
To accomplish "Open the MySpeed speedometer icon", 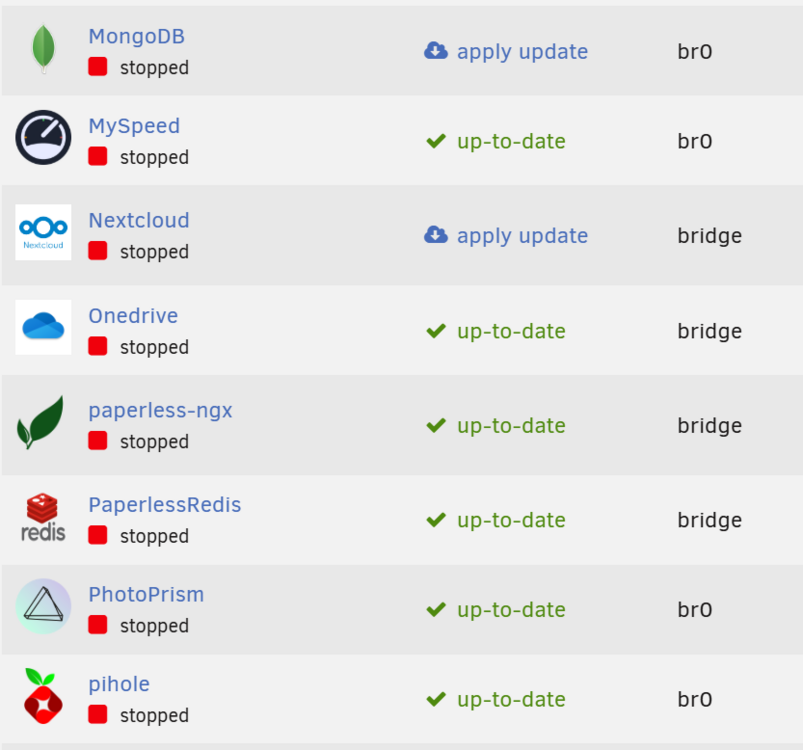I will click(44, 137).
